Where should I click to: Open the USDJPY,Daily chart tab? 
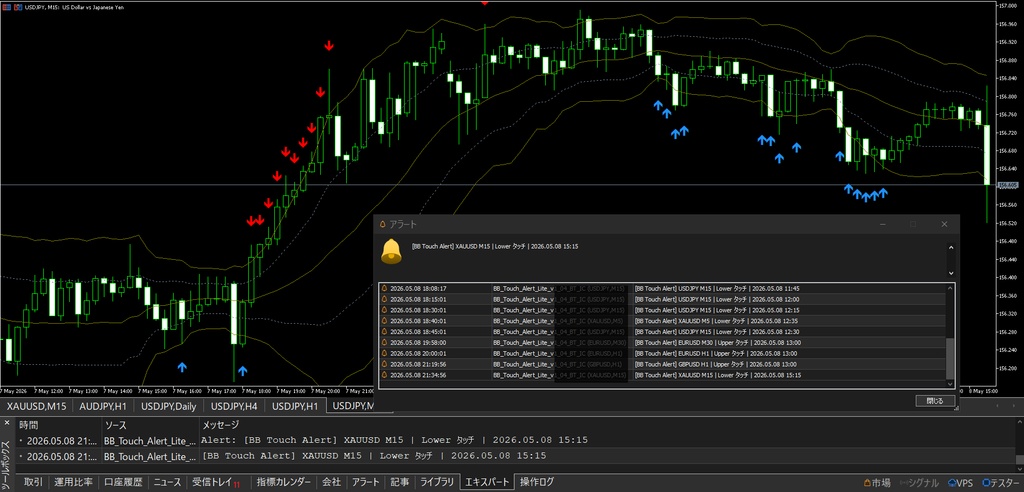pos(168,406)
